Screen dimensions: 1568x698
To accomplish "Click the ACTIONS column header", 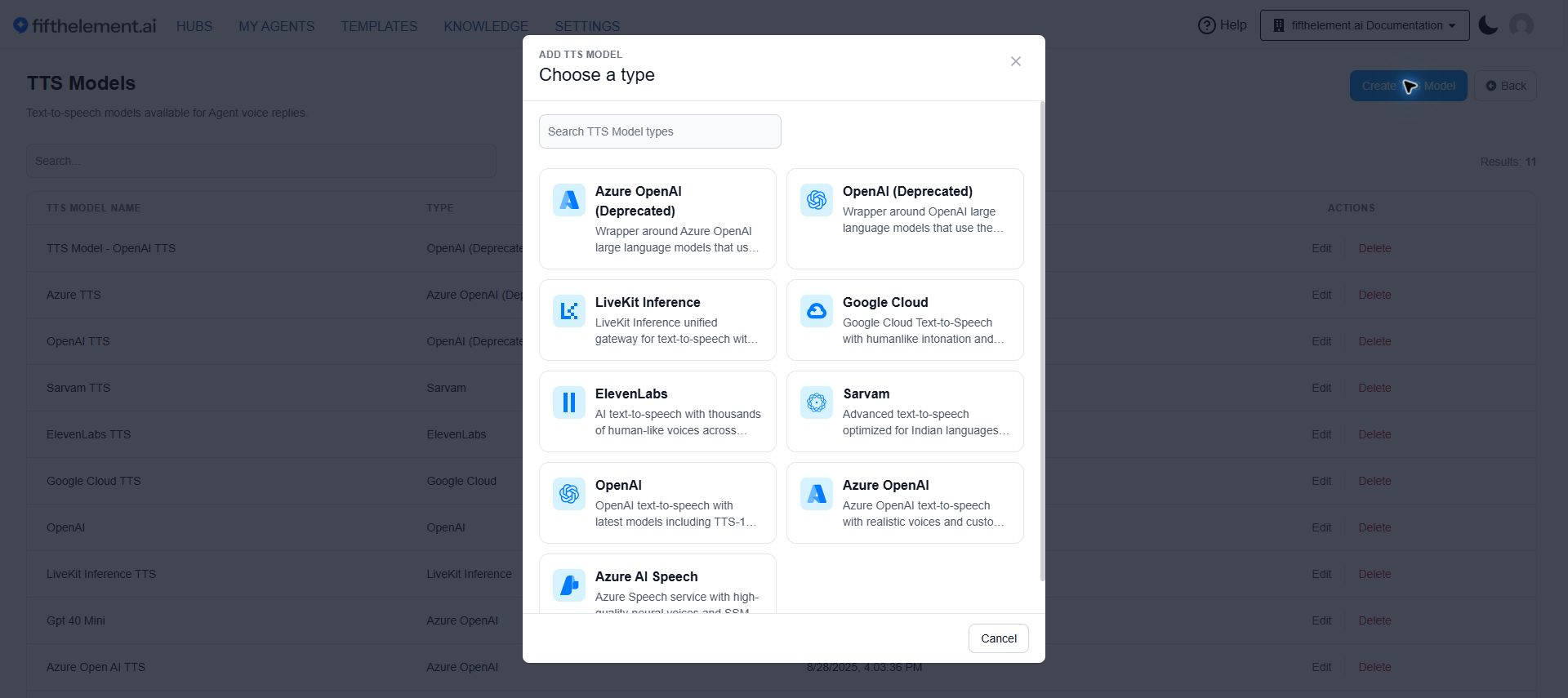I will click(x=1352, y=208).
